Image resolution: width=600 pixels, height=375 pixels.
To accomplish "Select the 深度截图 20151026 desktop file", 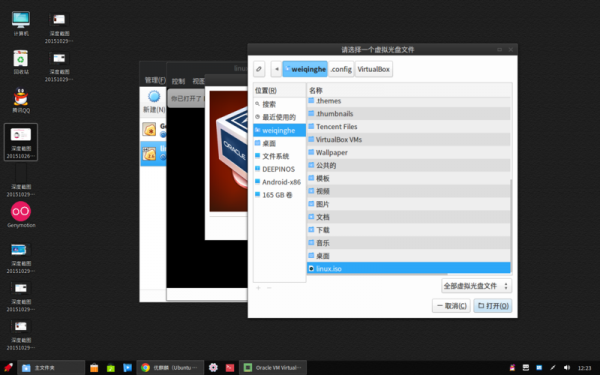I will tap(21, 142).
